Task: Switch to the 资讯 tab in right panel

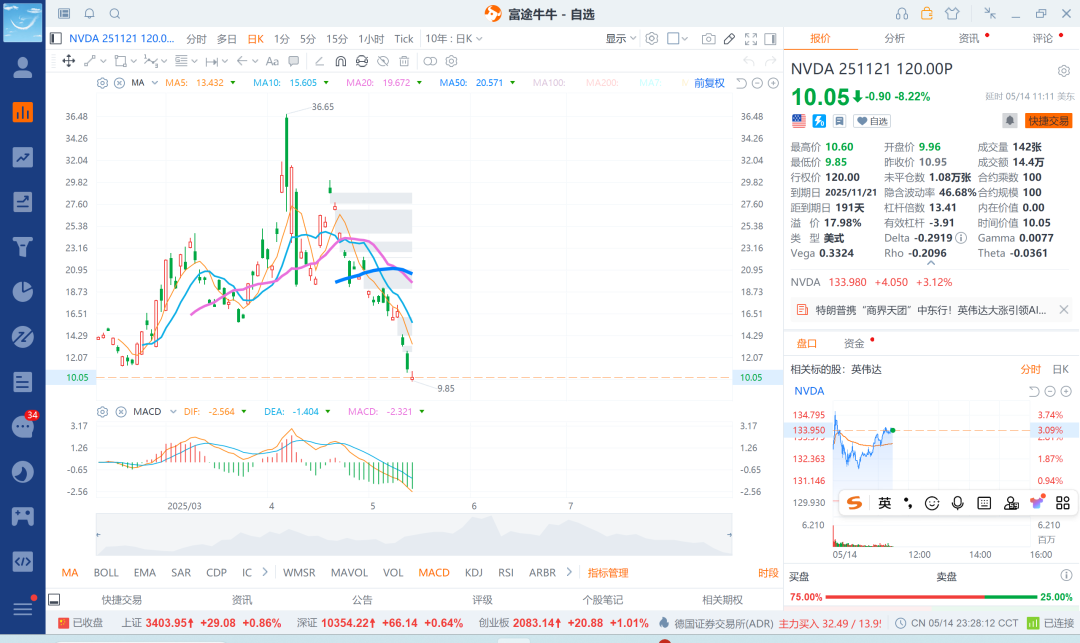Action: point(968,39)
